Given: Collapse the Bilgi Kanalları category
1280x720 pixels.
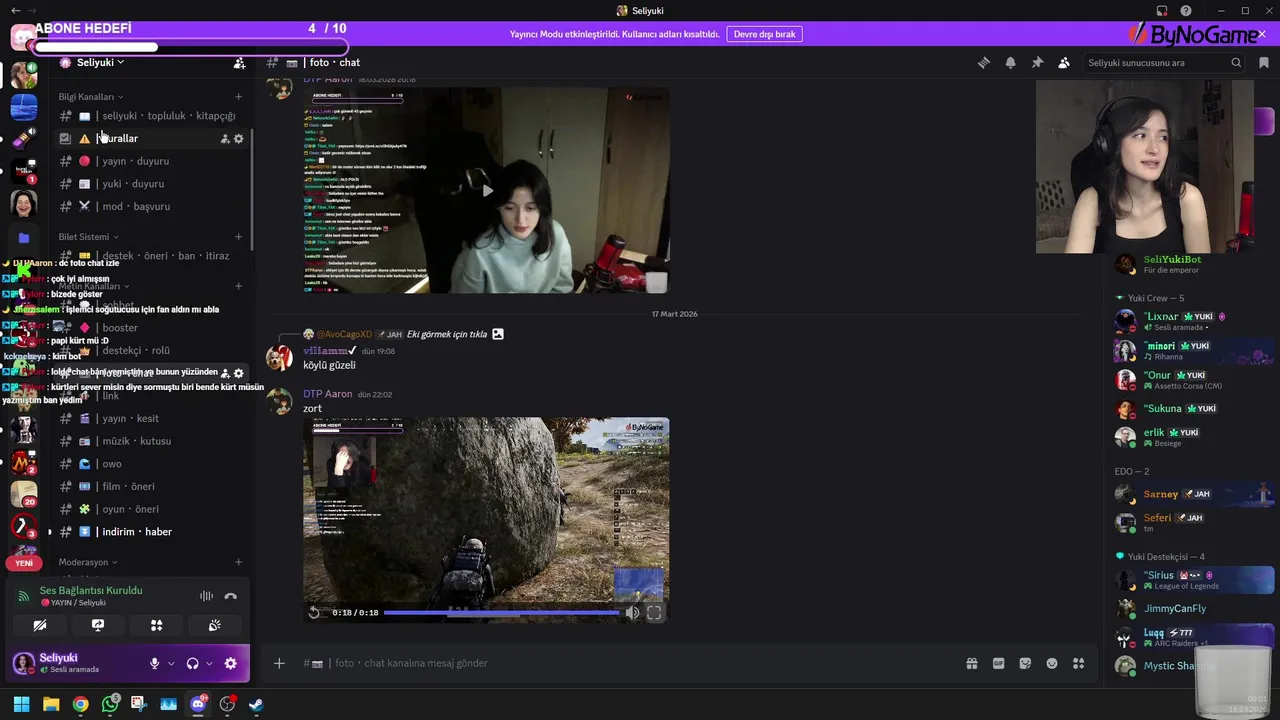Looking at the screenshot, I should click(90, 97).
